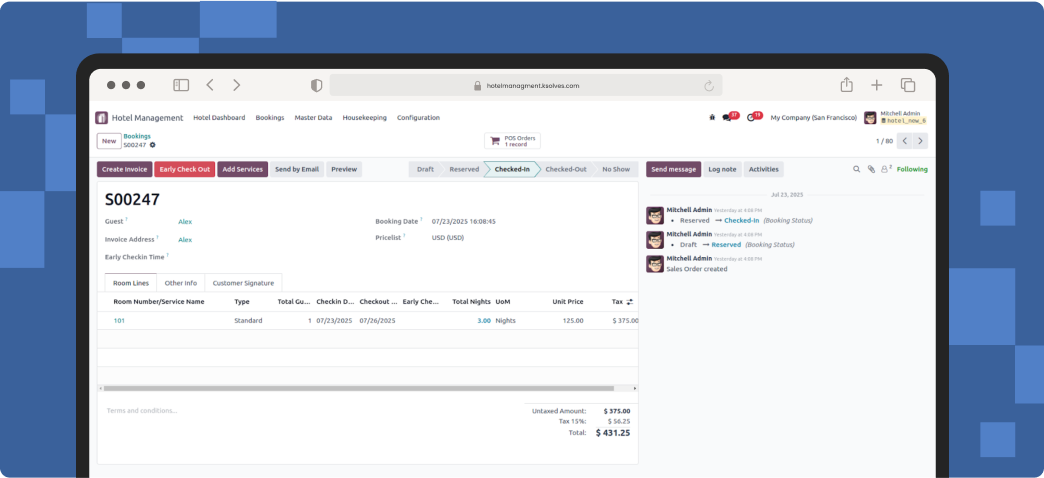1044x478 pixels.
Task: Switch to the Customer Signature tab
Action: 244,283
